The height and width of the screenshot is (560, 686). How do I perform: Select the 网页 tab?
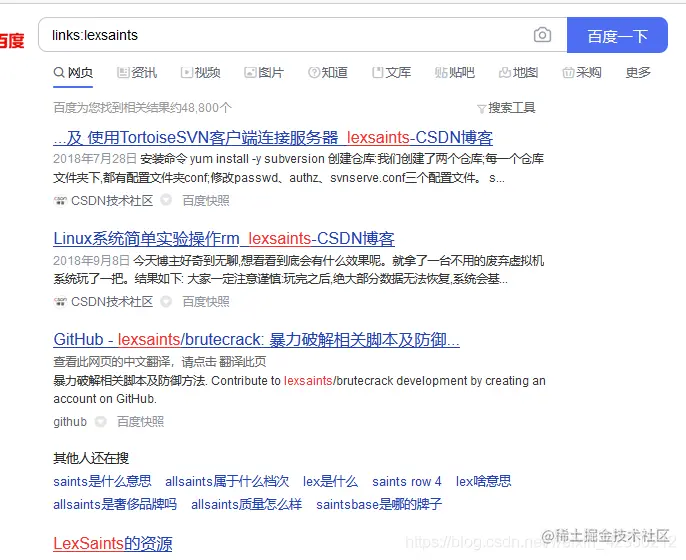73,72
